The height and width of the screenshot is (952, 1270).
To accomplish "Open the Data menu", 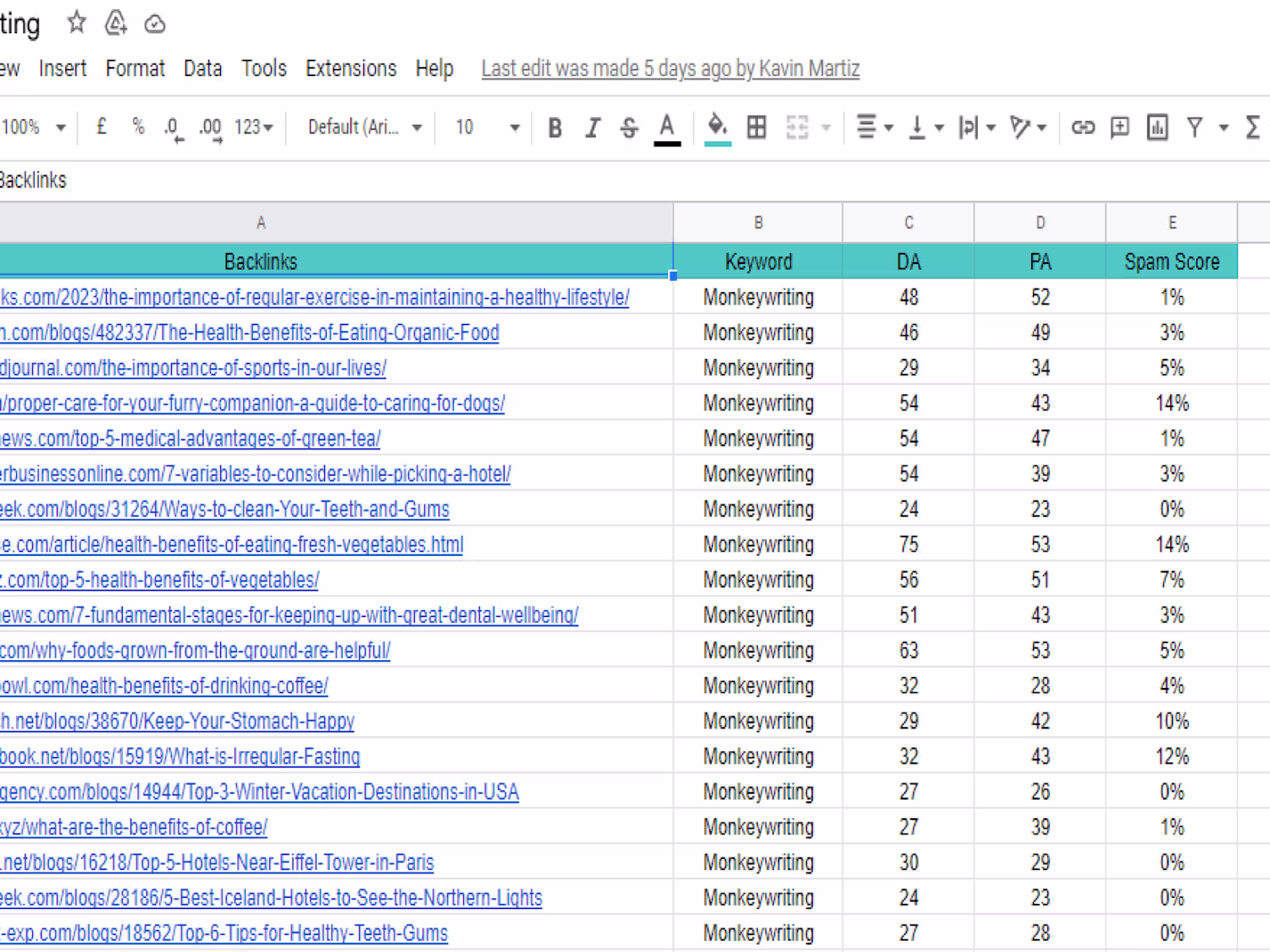I will (x=203, y=69).
